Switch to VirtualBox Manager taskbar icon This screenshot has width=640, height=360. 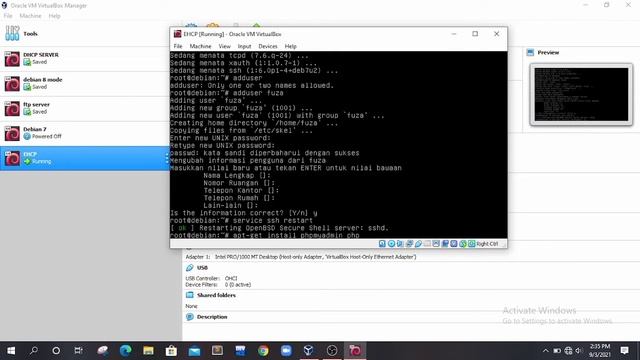309,351
